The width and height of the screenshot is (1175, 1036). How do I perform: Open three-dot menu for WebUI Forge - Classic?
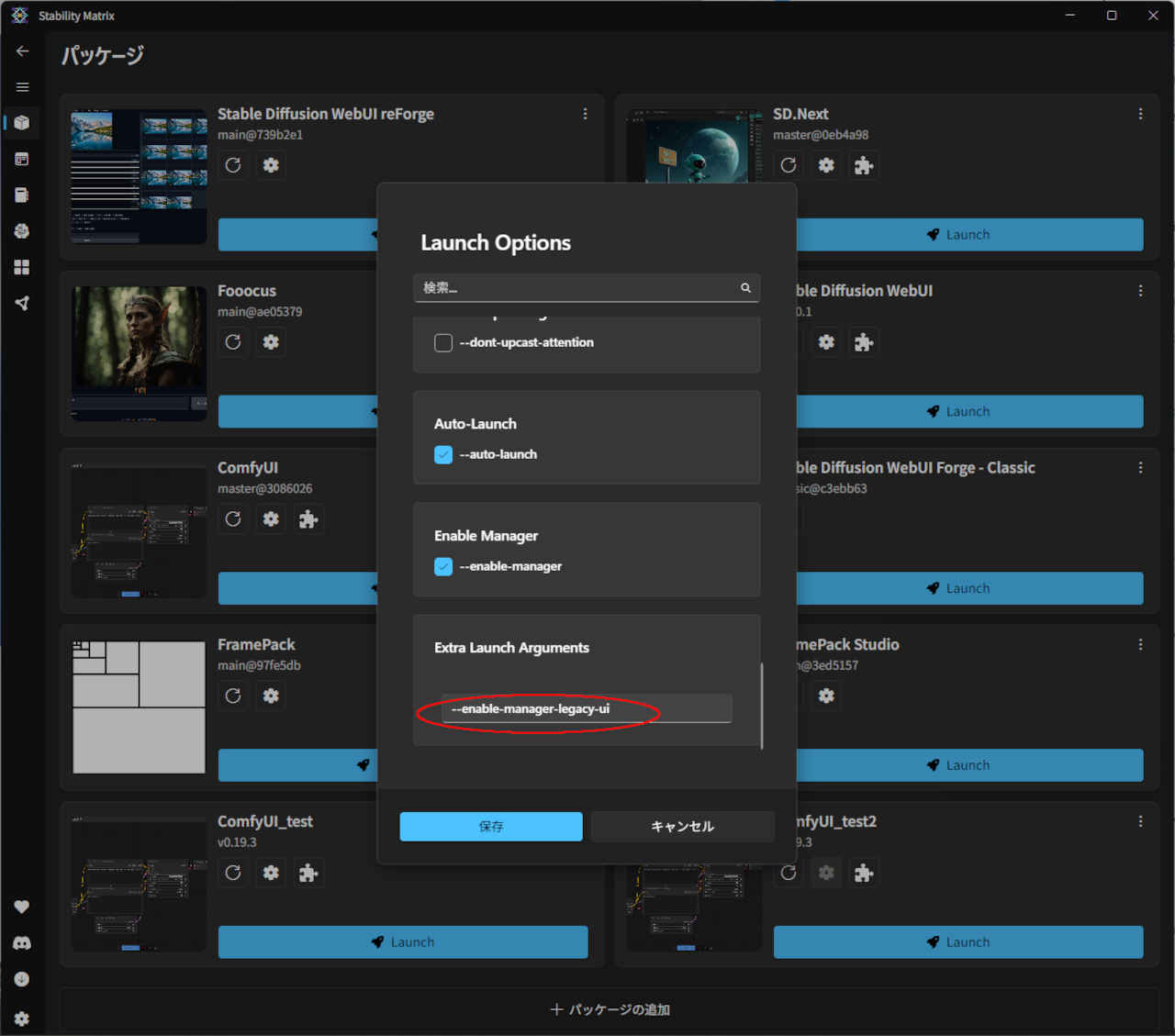click(1140, 468)
